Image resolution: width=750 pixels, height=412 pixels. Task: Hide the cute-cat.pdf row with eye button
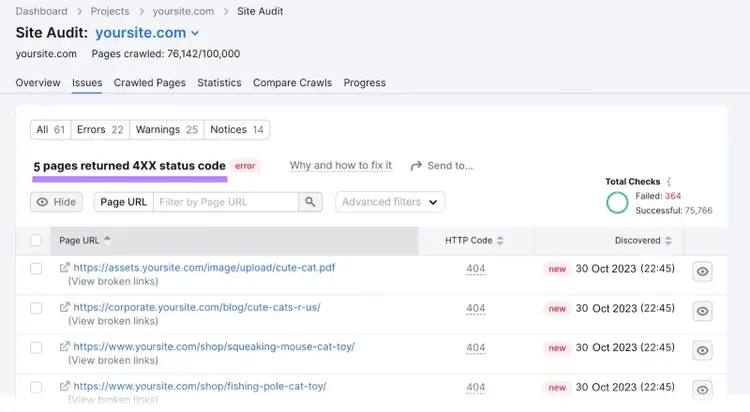click(x=702, y=271)
